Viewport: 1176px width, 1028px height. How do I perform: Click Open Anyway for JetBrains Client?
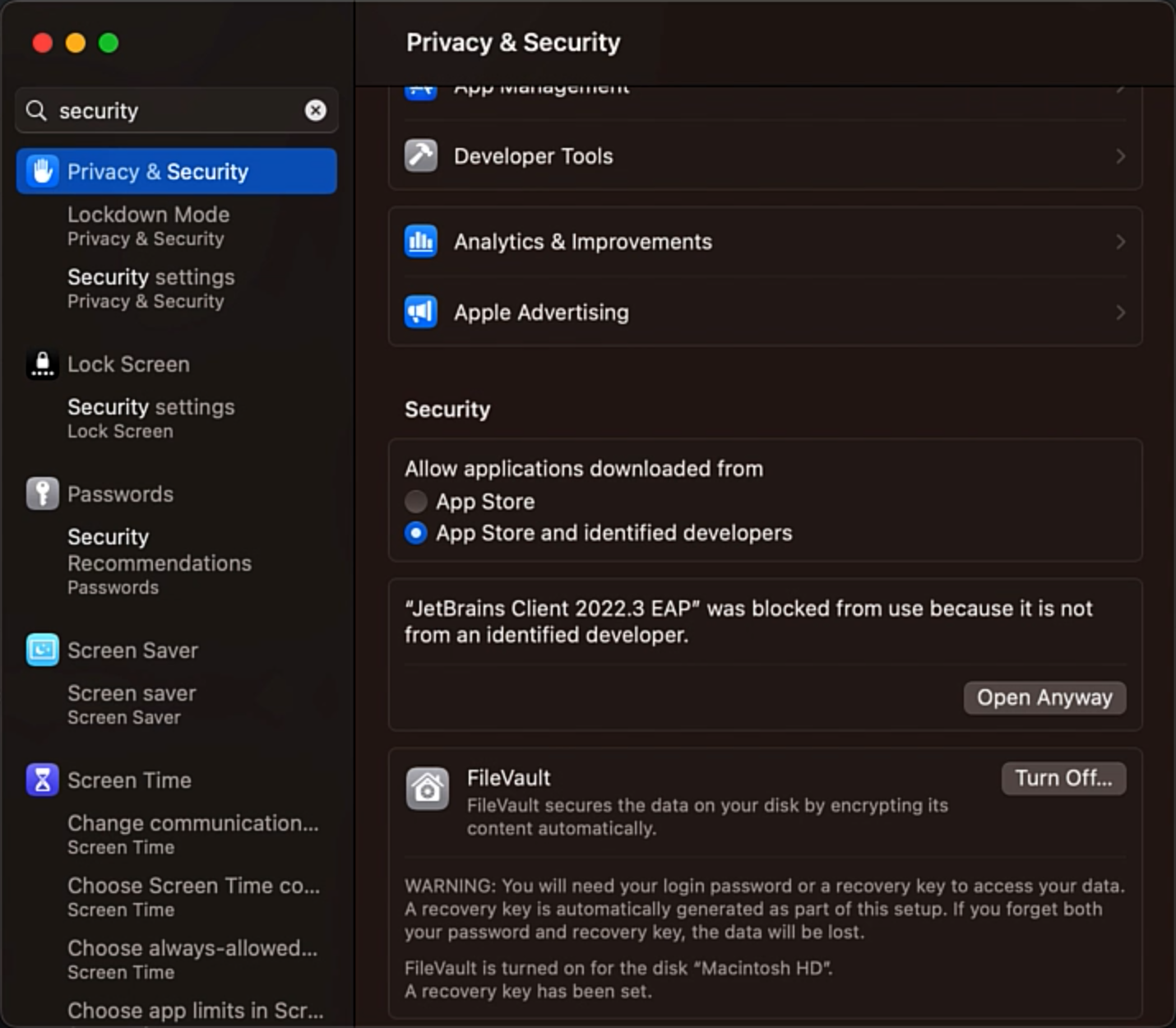(x=1044, y=697)
